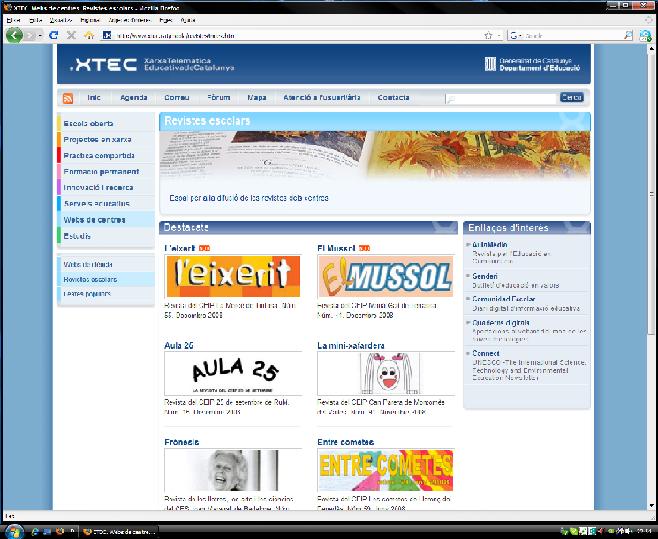Click the Aula 25 magazine title link
The width and height of the screenshot is (658, 539).
(179, 346)
